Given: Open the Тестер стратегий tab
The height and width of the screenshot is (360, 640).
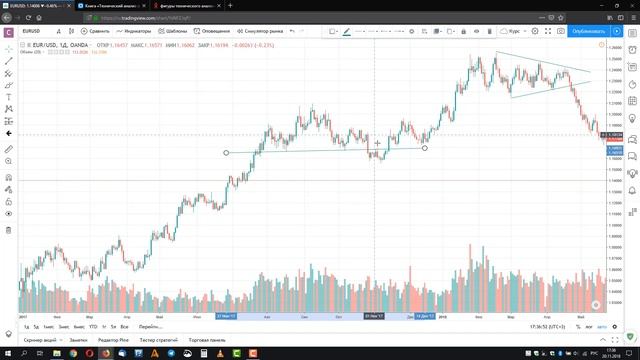Looking at the screenshot, I should [159, 340].
